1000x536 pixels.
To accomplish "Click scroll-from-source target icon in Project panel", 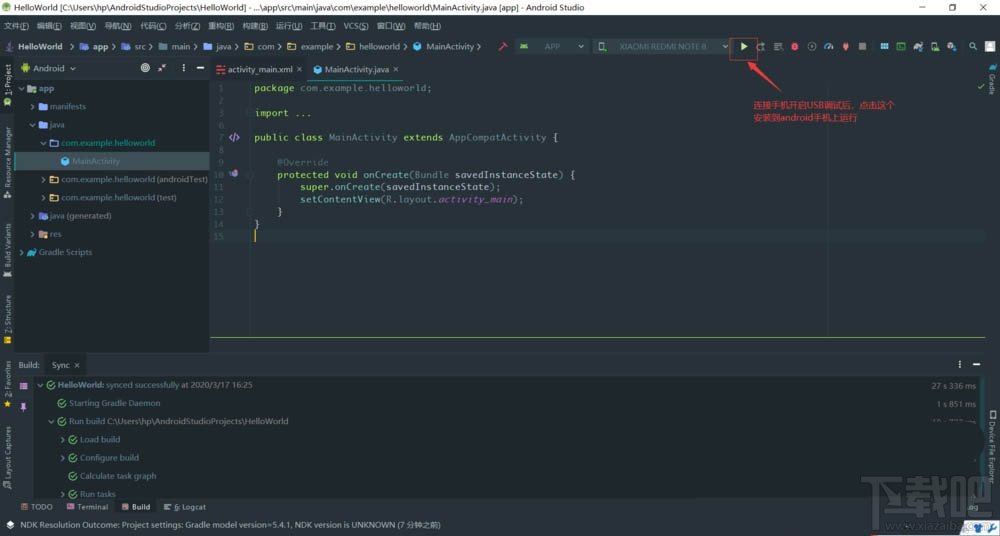I will click(x=145, y=68).
